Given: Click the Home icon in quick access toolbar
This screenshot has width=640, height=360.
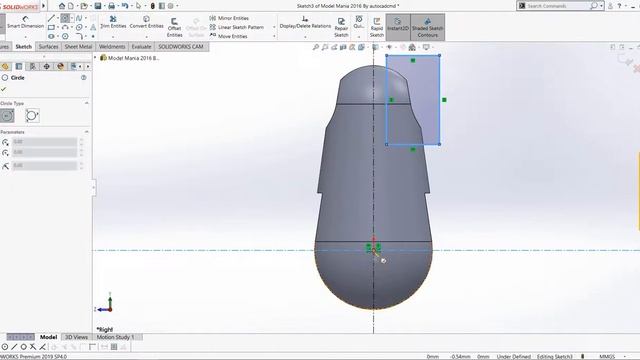Looking at the screenshot, I should (62, 6).
